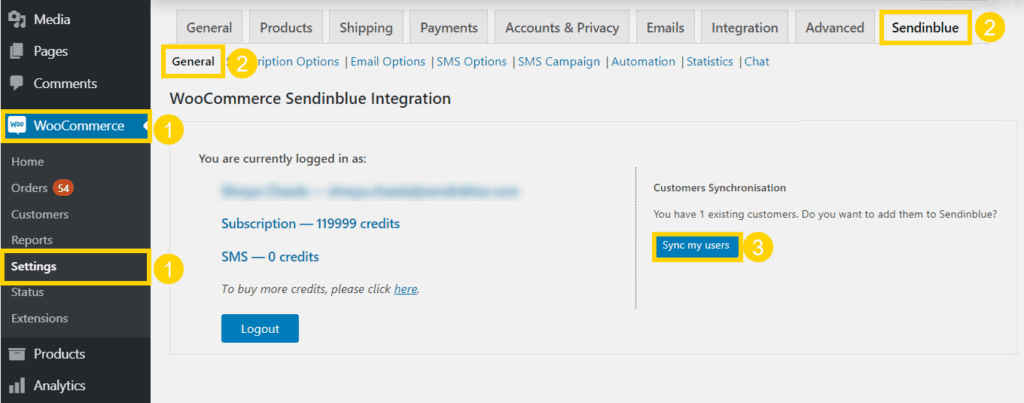Click the Pages icon in sidebar
The height and width of the screenshot is (403, 1024).
[17, 51]
